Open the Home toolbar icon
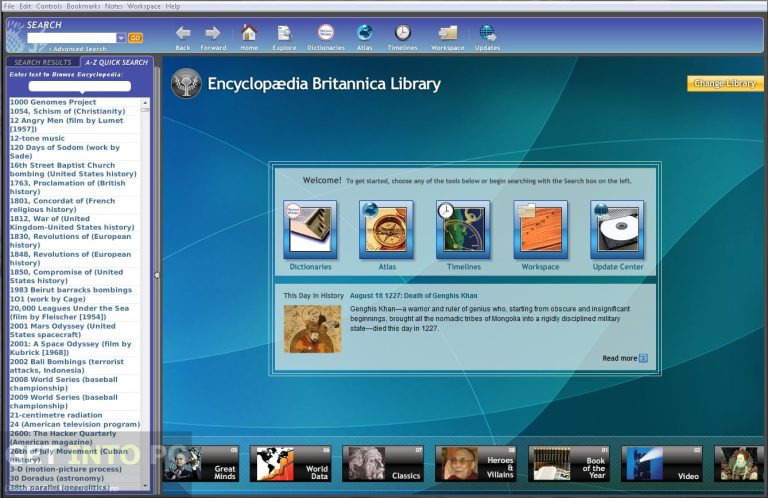 coord(249,37)
